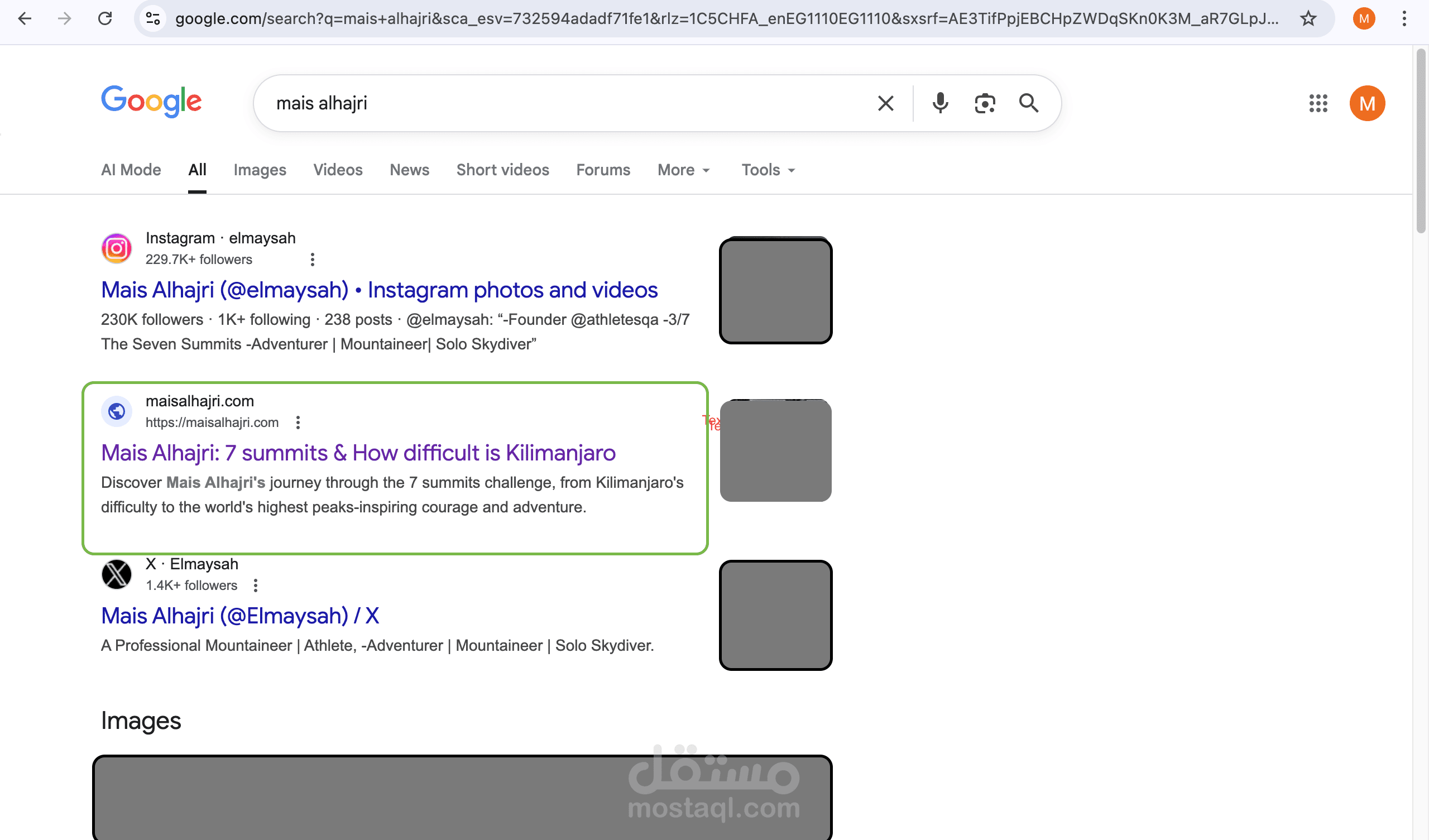Click the Images section heading
The height and width of the screenshot is (840, 1429).
[x=141, y=721]
